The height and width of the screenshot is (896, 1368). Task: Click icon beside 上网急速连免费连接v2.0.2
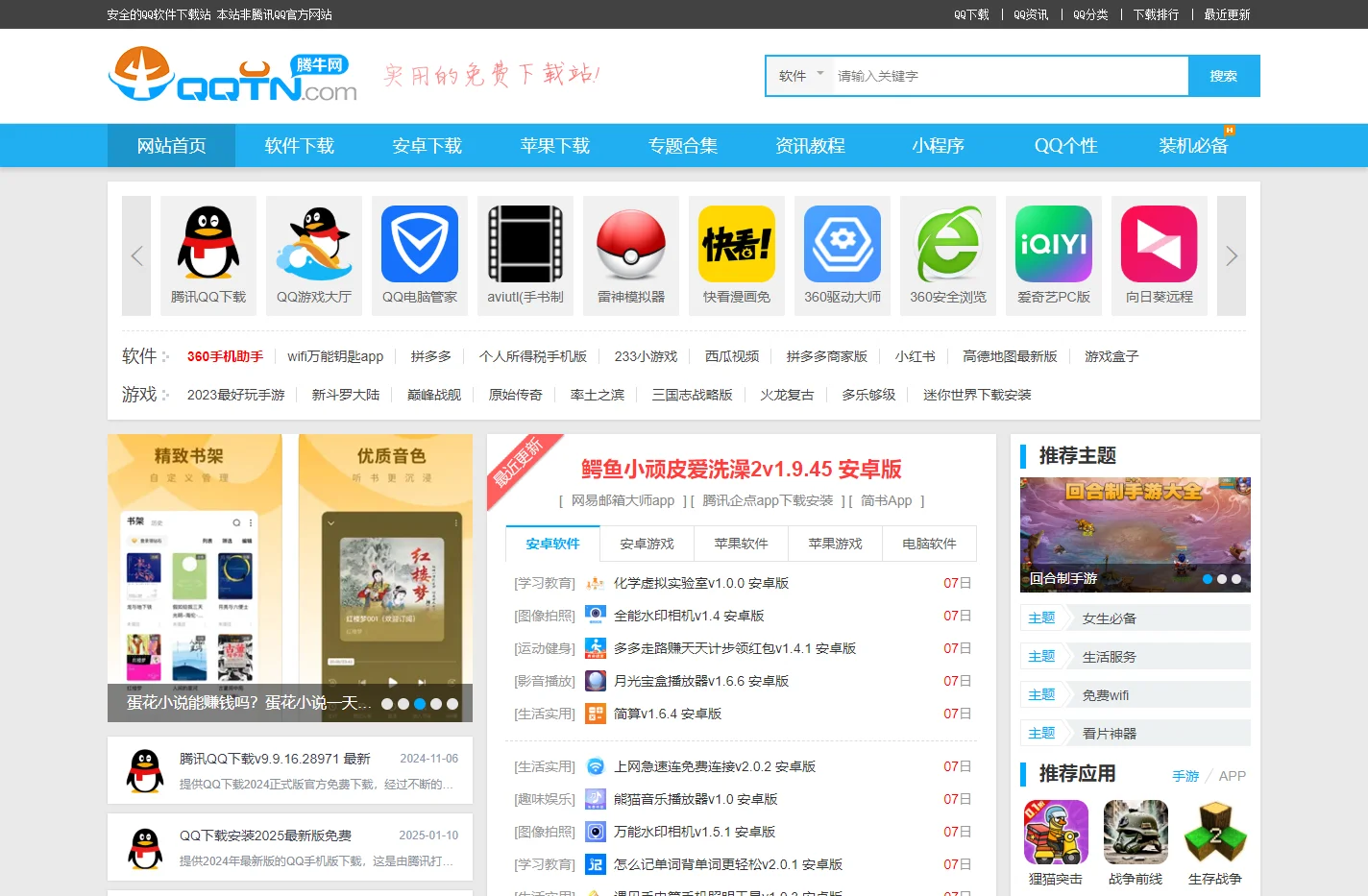point(596,766)
